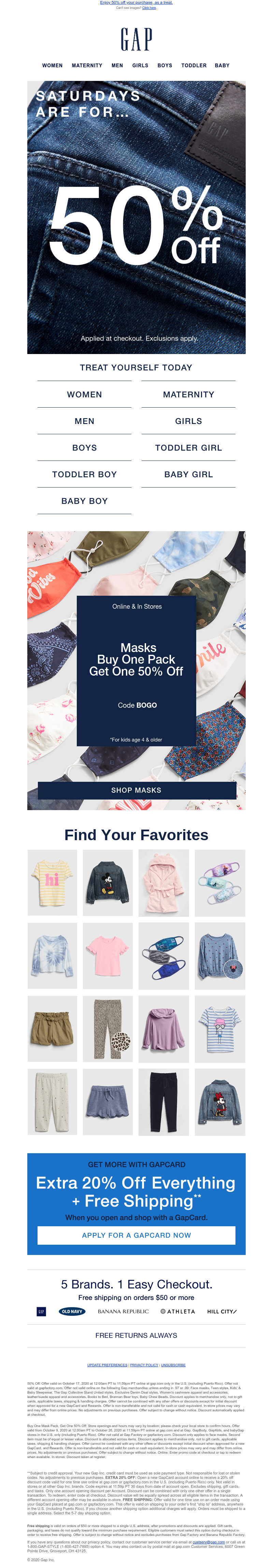Image resolution: width=273 pixels, height=1568 pixels.
Task: Click the Athleta brand logo
Action: pyautogui.click(x=177, y=1311)
